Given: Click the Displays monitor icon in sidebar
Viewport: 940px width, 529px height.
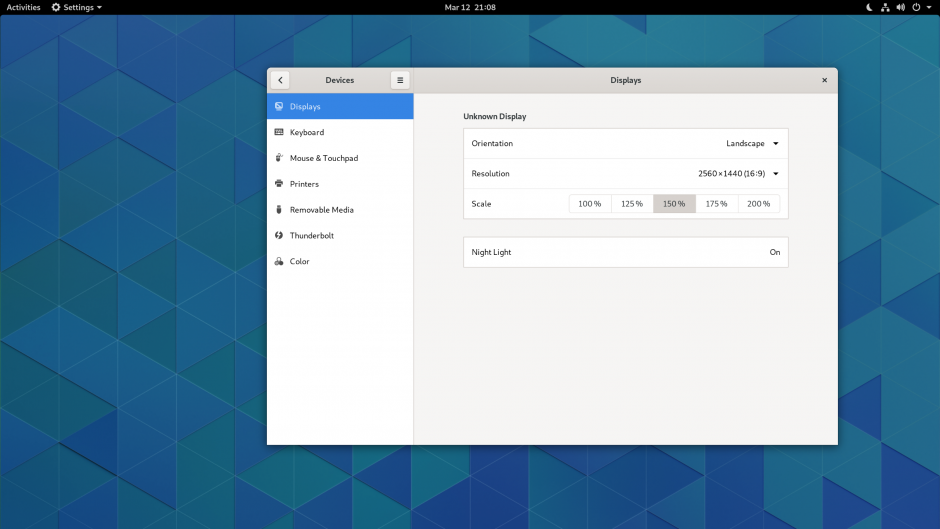Looking at the screenshot, I should click(279, 106).
